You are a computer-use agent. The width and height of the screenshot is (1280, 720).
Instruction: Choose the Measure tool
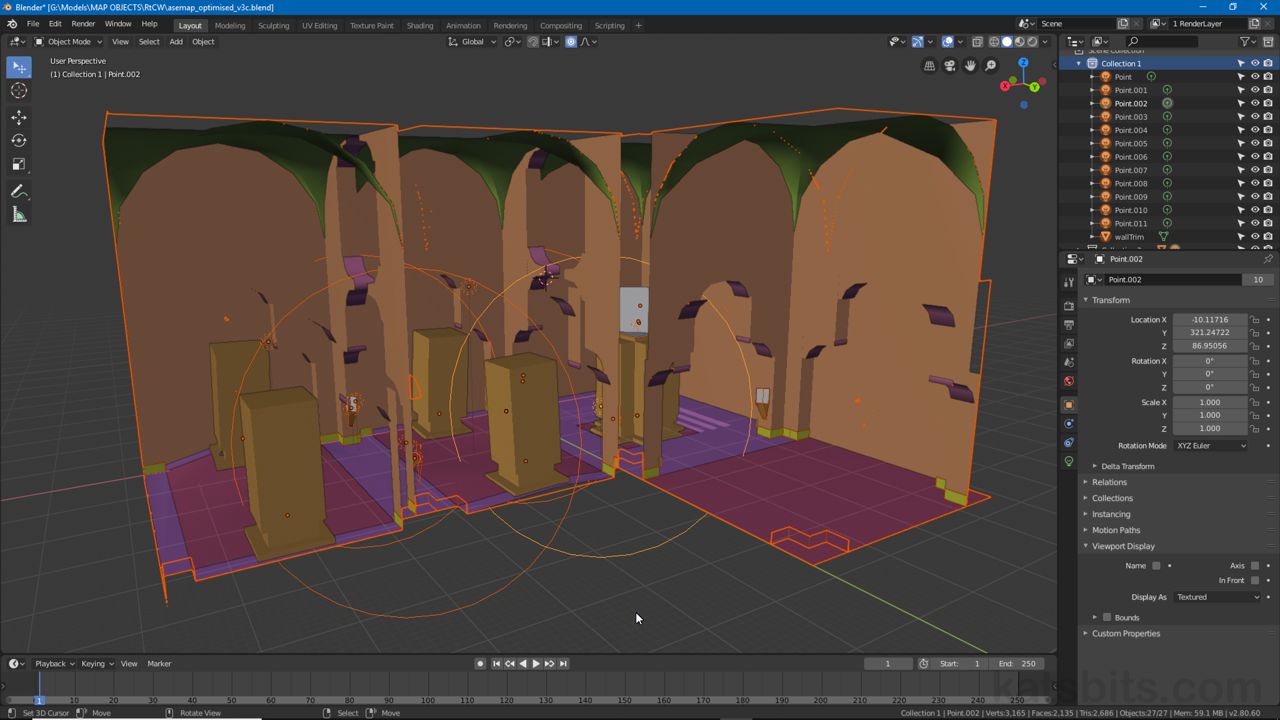click(19, 214)
